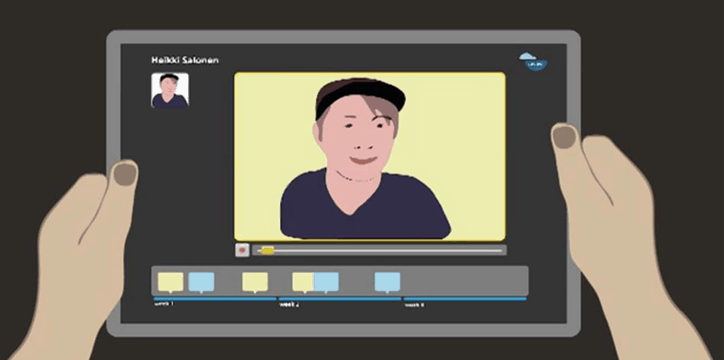The image size is (724, 360).
Task: Select the blue bar above the week 2 label
Action: coord(340,299)
